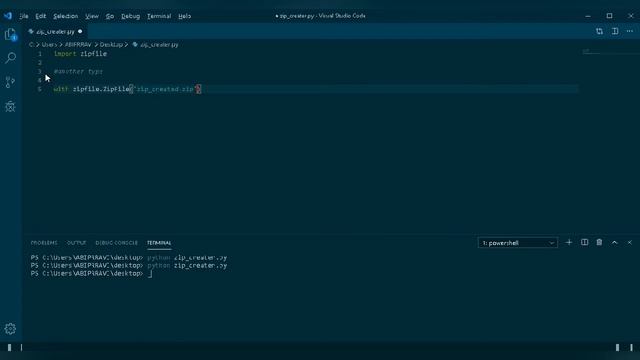Open the Source Control view
Image resolution: width=640 pixels, height=360 pixels.
click(x=11, y=82)
